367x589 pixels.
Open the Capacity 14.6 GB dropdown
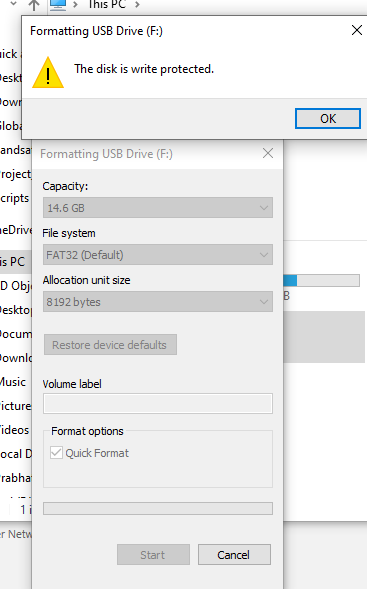158,208
